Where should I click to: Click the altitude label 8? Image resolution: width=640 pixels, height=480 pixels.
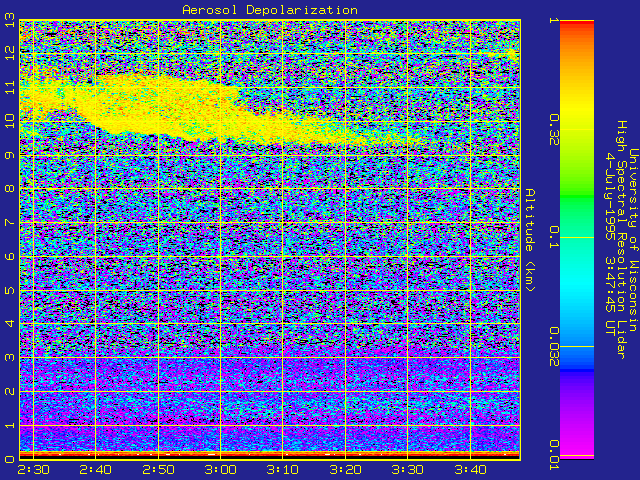(x=10, y=189)
